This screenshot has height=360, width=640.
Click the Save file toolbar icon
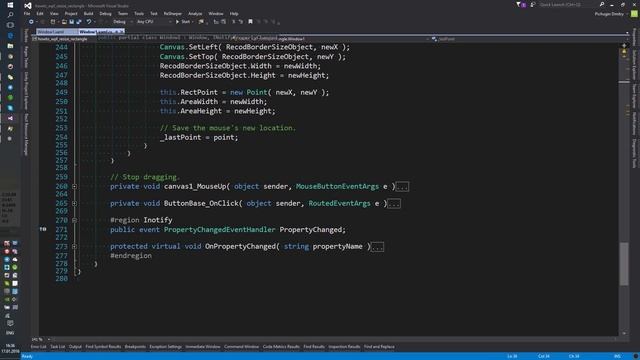[x=71, y=22]
